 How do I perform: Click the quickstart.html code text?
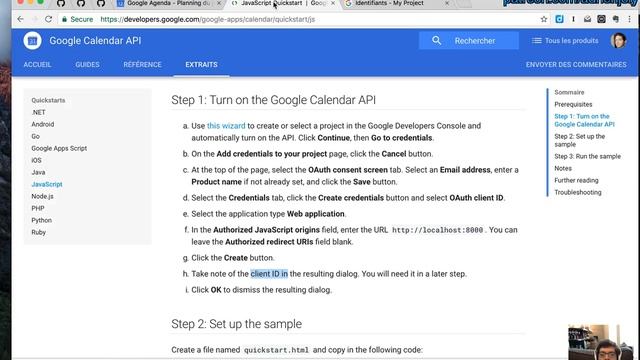point(276,350)
